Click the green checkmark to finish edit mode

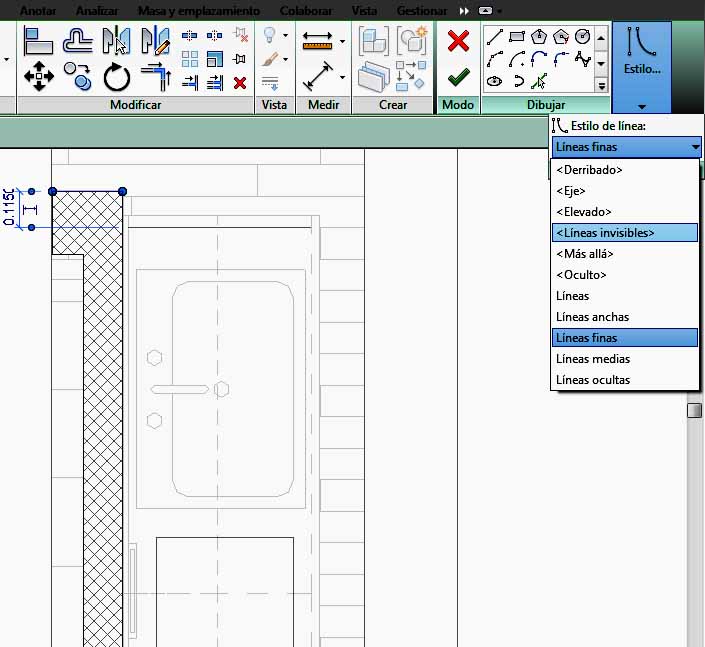[458, 77]
